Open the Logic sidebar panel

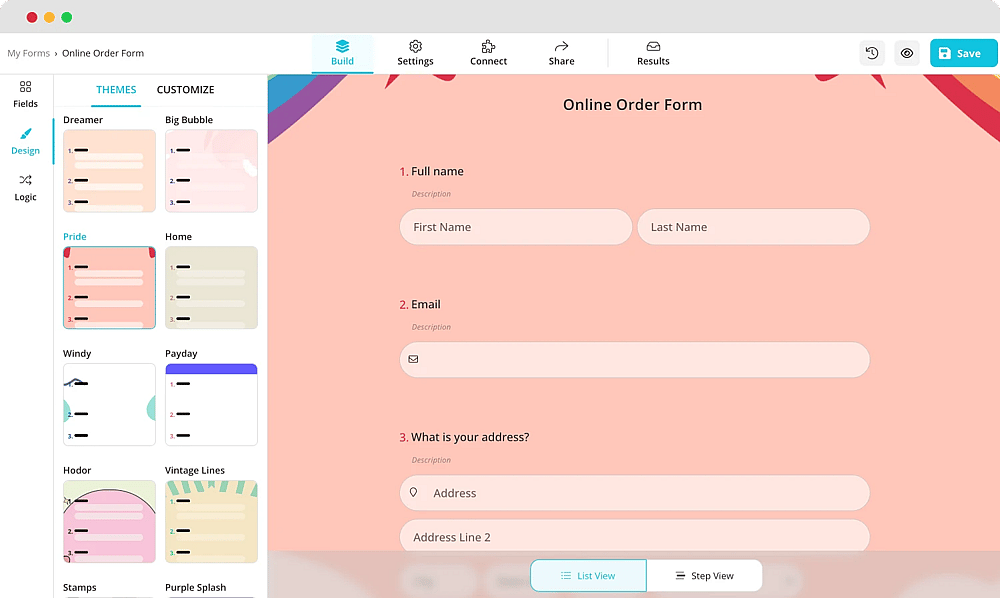click(x=26, y=188)
